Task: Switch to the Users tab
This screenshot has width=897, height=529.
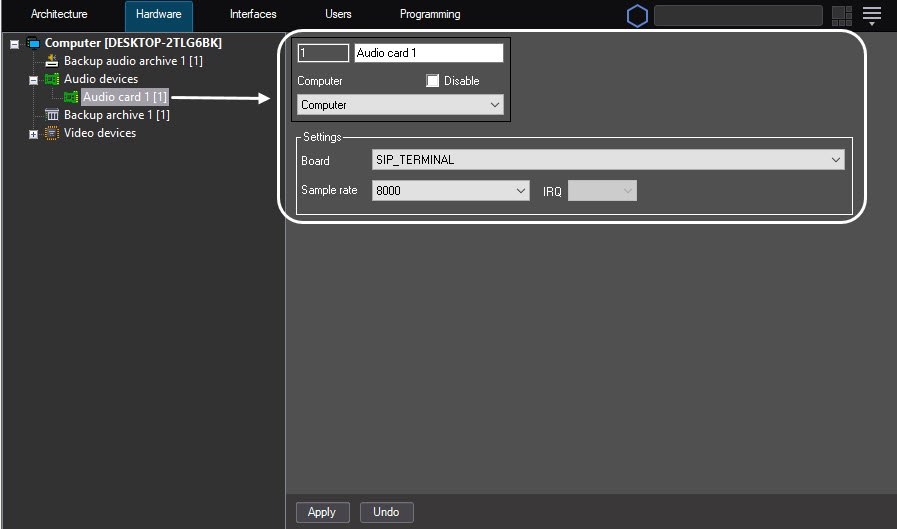Action: 338,14
